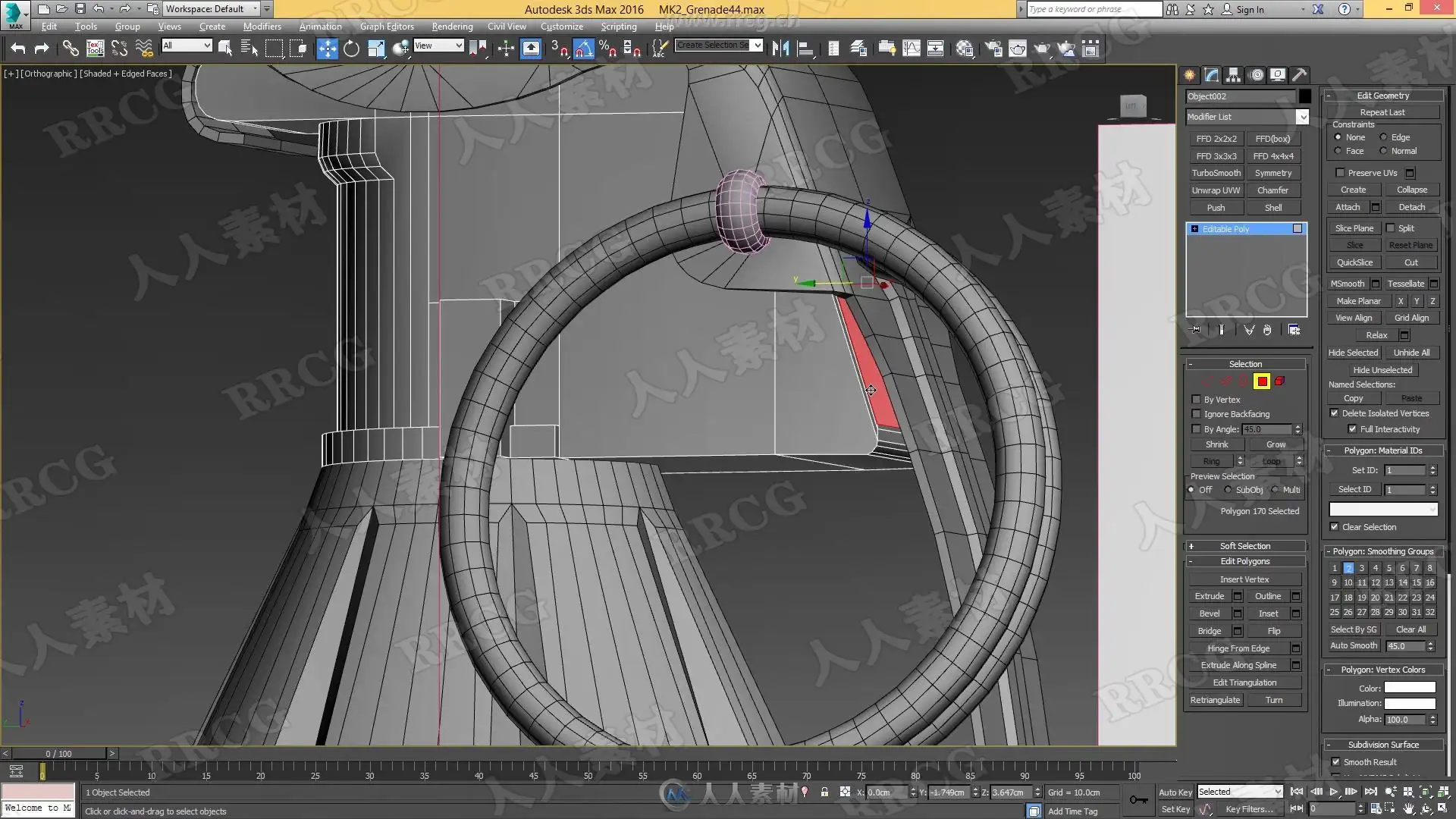This screenshot has height=819, width=1456.
Task: Open the Graph Editors menu
Action: [x=387, y=27]
